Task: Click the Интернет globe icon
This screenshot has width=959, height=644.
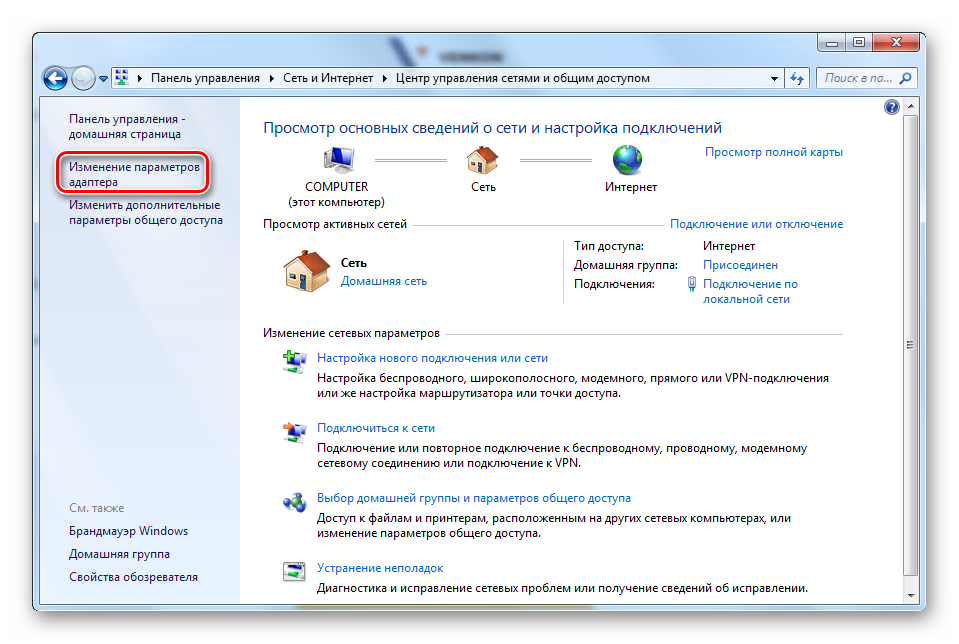Action: (x=628, y=160)
